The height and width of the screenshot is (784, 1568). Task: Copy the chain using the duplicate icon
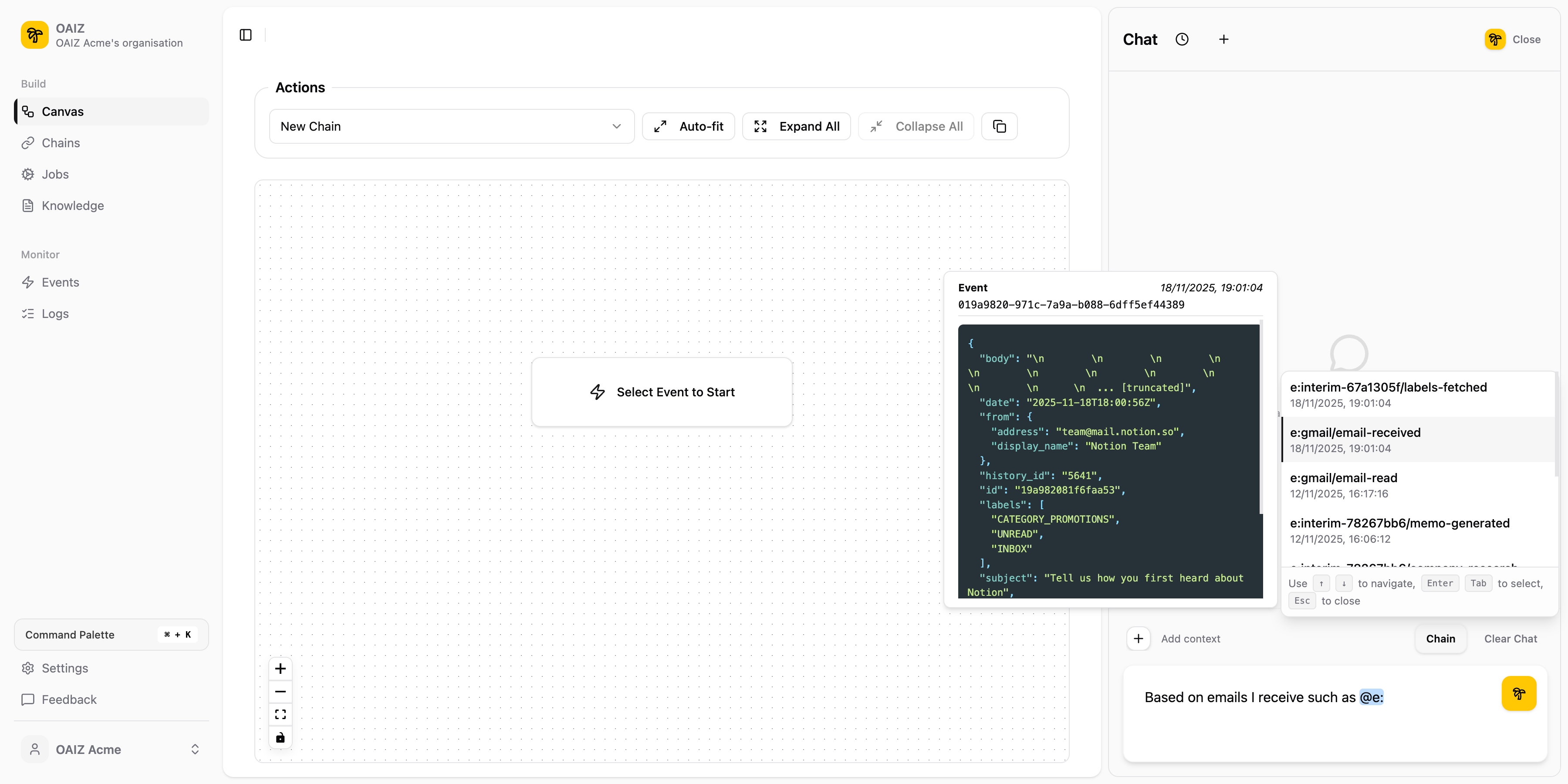click(x=999, y=126)
